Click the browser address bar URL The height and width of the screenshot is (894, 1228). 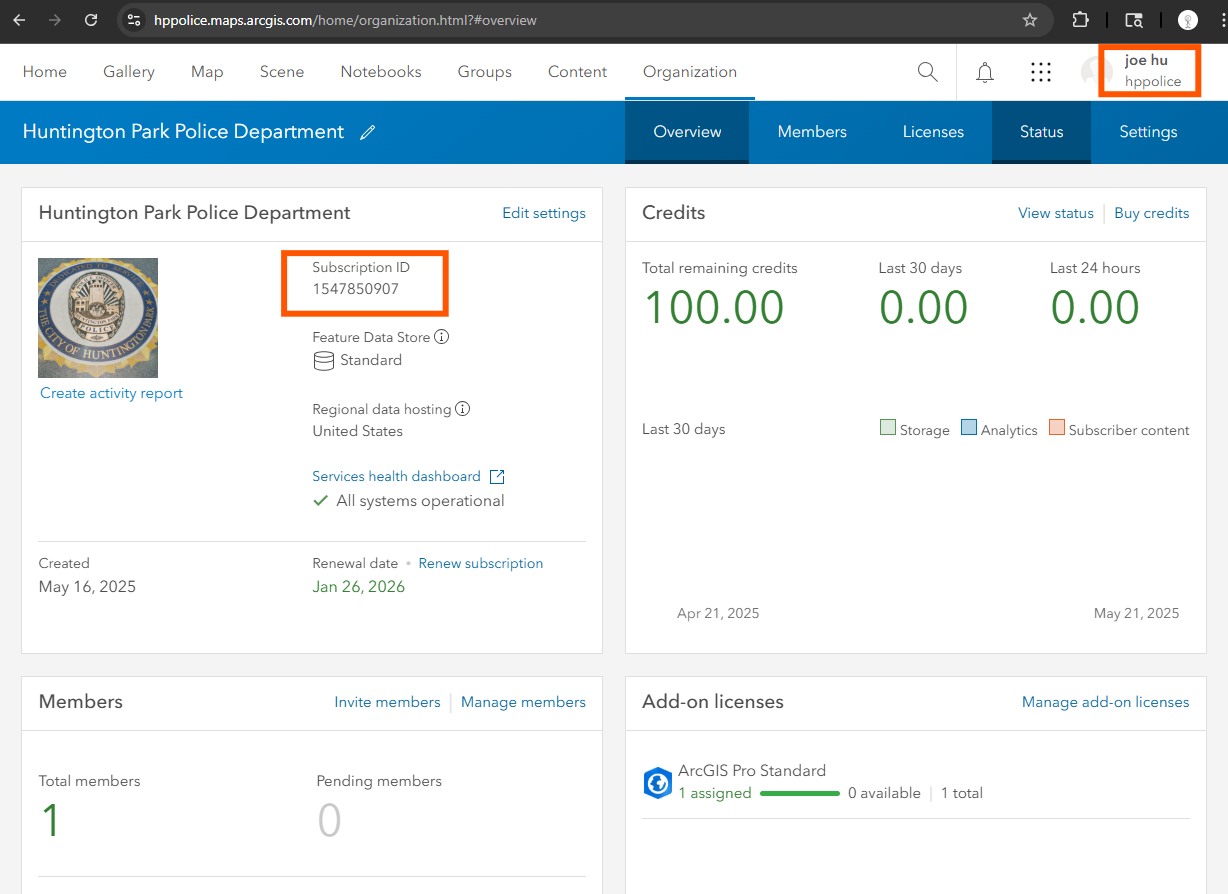pyautogui.click(x=345, y=20)
